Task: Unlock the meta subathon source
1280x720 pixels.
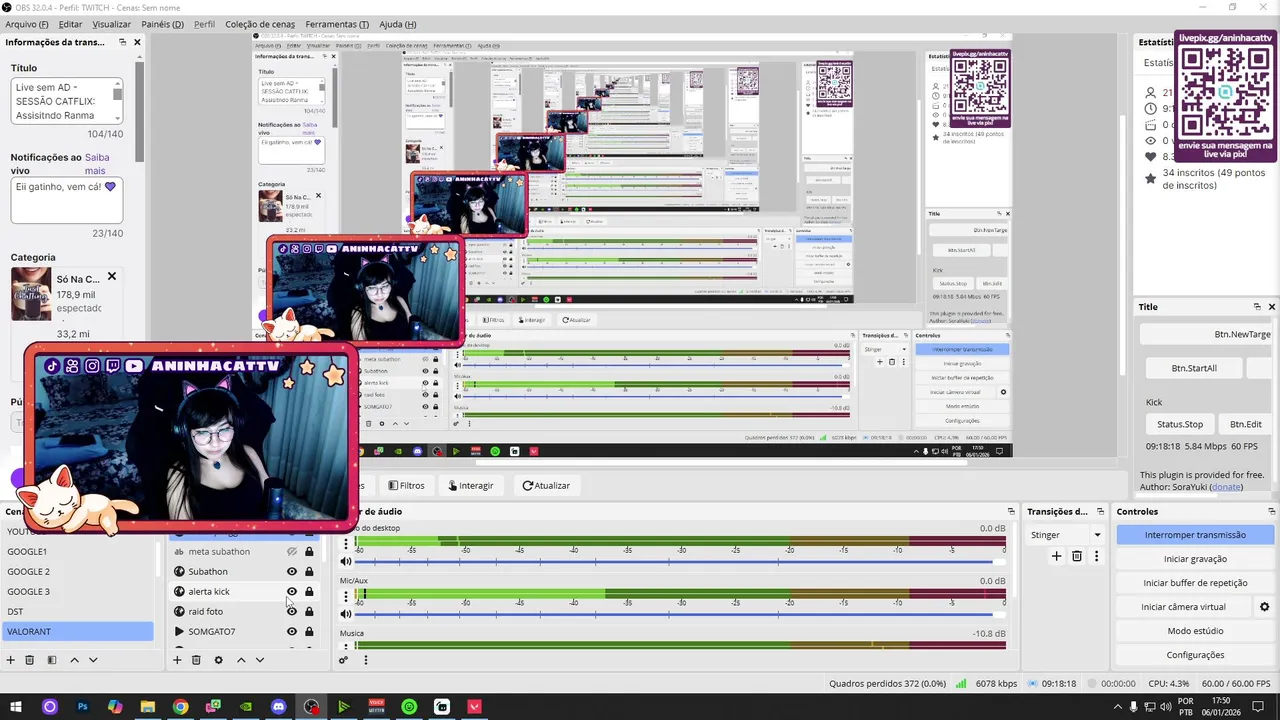Action: click(309, 551)
